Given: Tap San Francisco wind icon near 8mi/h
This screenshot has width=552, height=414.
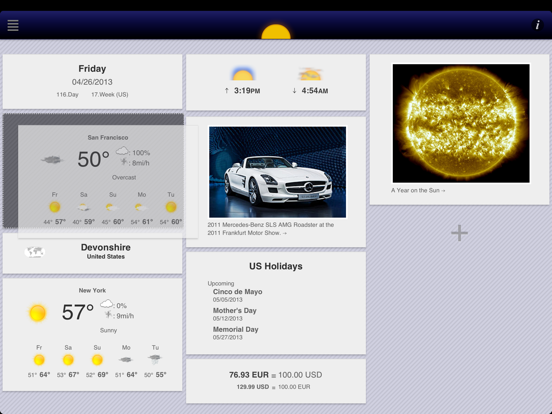Looking at the screenshot, I should (124, 162).
